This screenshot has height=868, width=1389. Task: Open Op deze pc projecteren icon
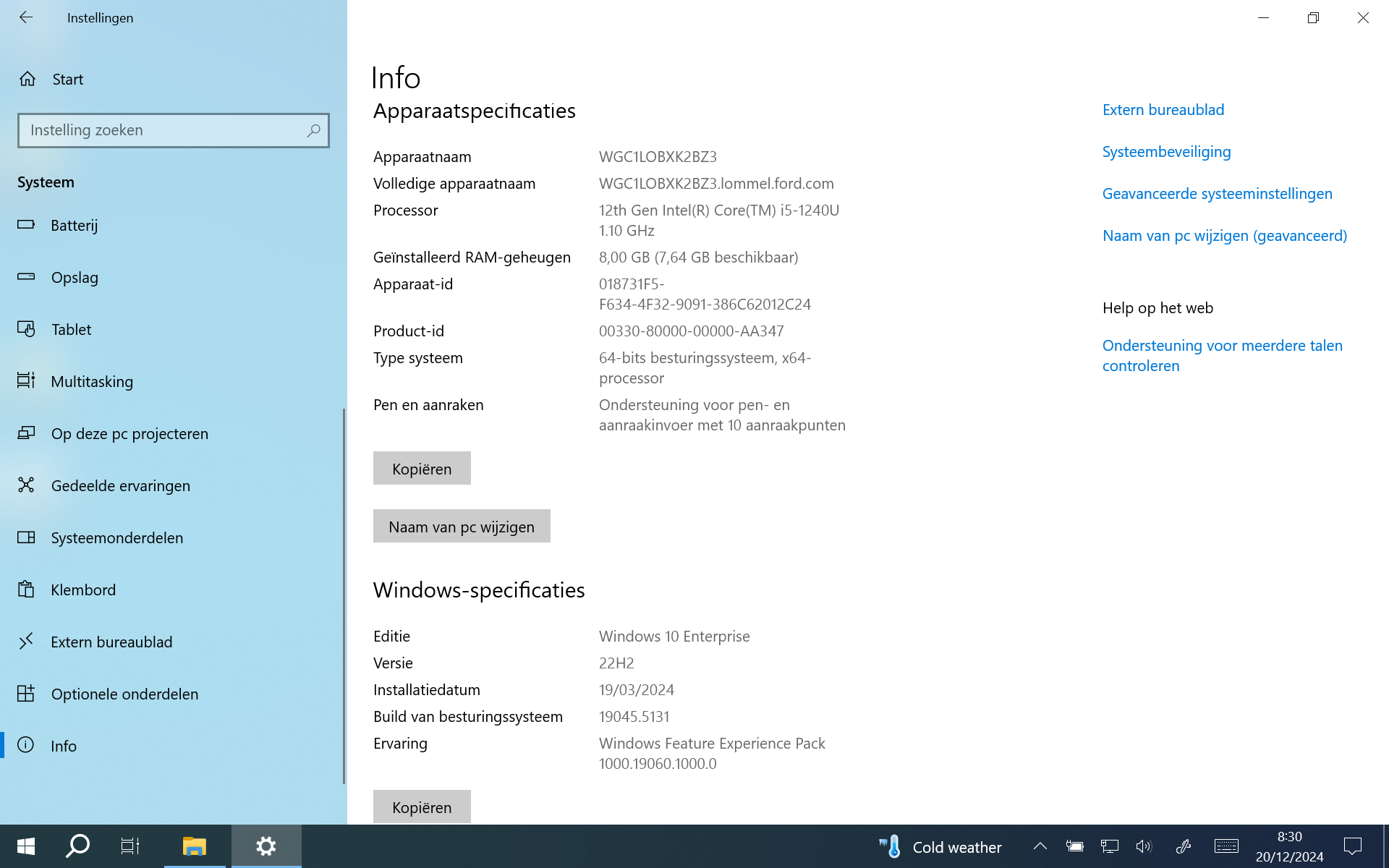pos(26,433)
